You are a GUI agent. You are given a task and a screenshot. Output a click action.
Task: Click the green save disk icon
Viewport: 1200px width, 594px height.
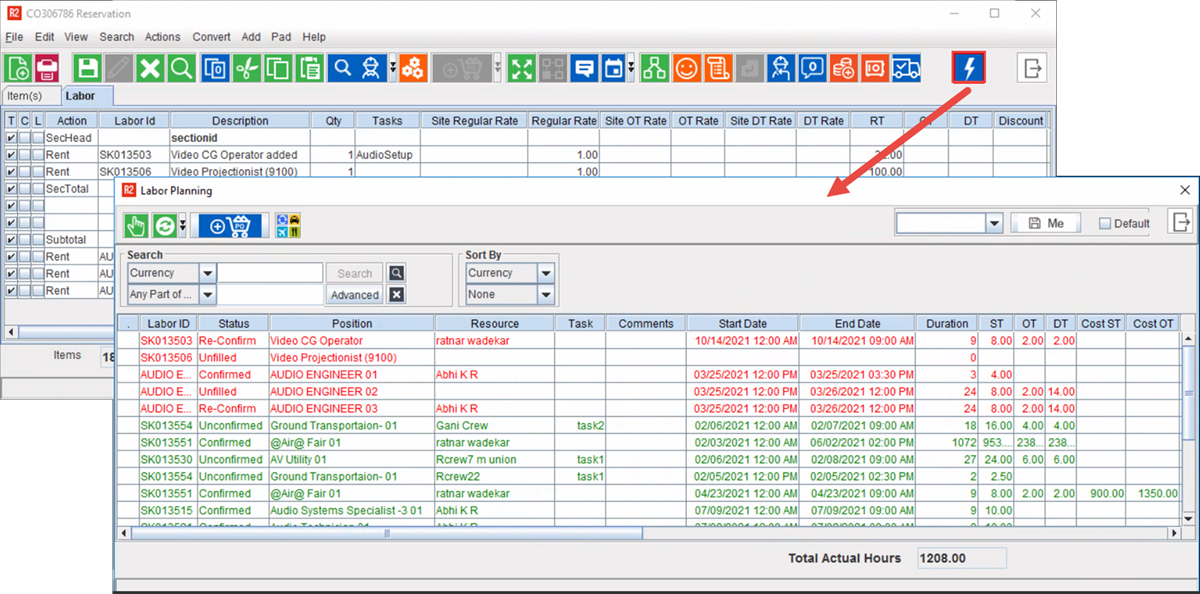[x=88, y=68]
